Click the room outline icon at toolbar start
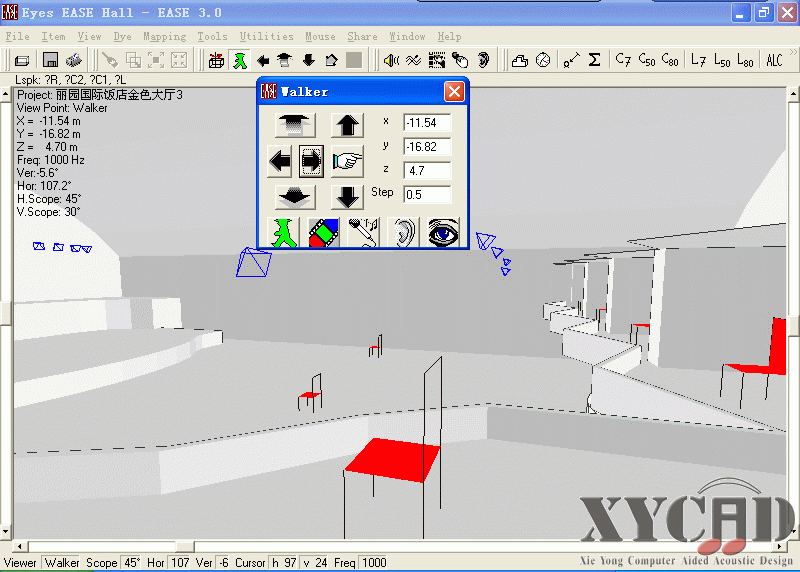The height and width of the screenshot is (572, 800). coord(22,60)
